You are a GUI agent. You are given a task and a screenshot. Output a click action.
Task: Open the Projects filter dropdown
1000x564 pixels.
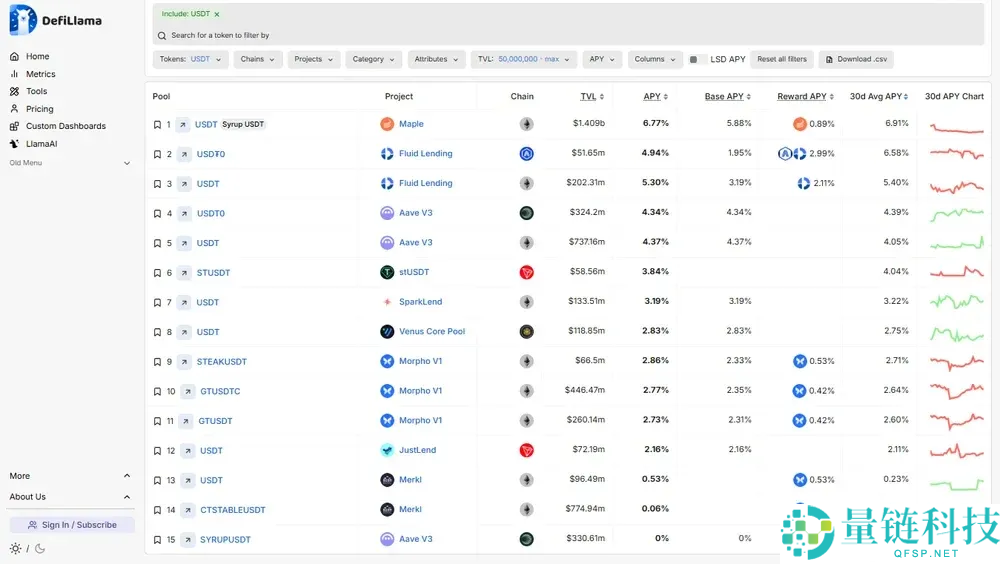point(314,59)
